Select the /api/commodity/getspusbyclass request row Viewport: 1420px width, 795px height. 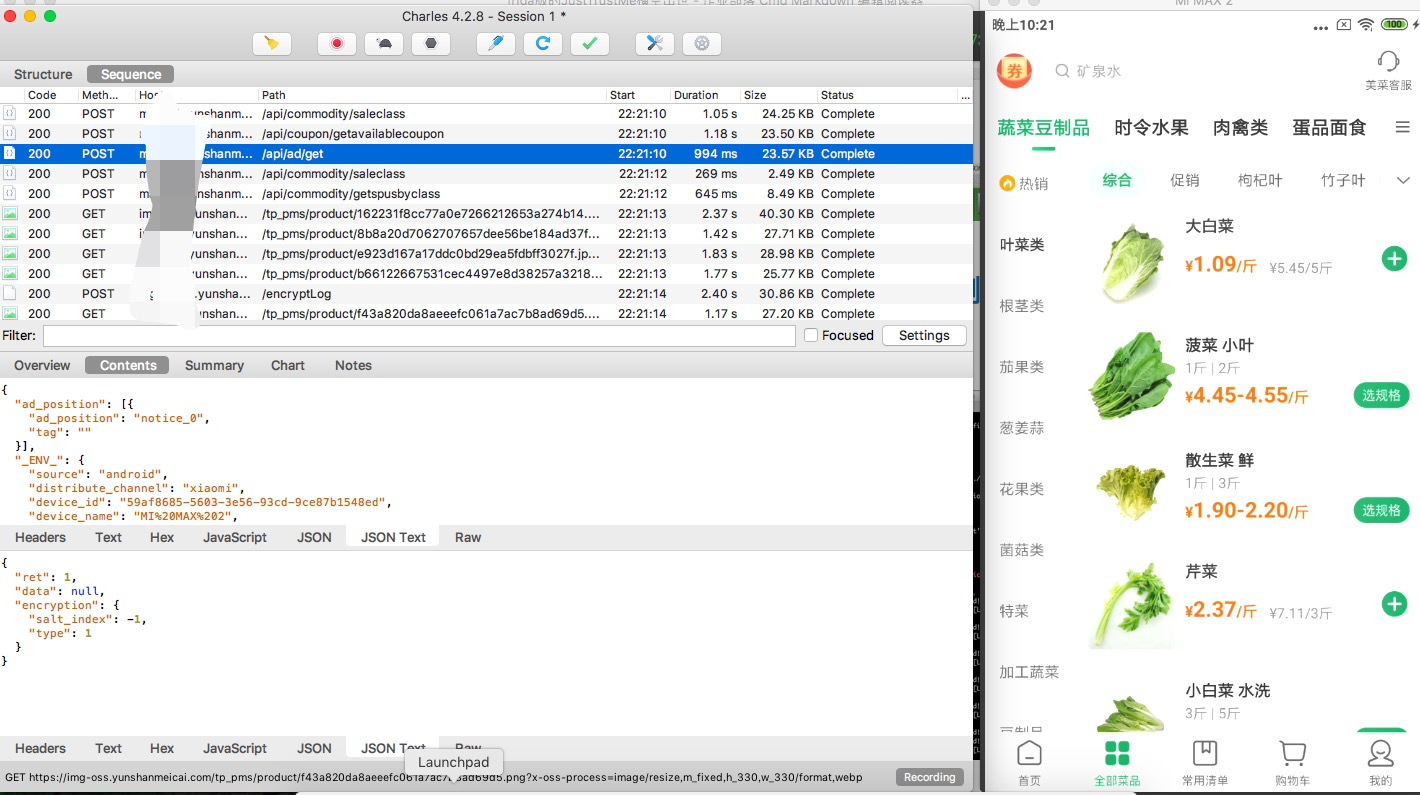click(486, 194)
